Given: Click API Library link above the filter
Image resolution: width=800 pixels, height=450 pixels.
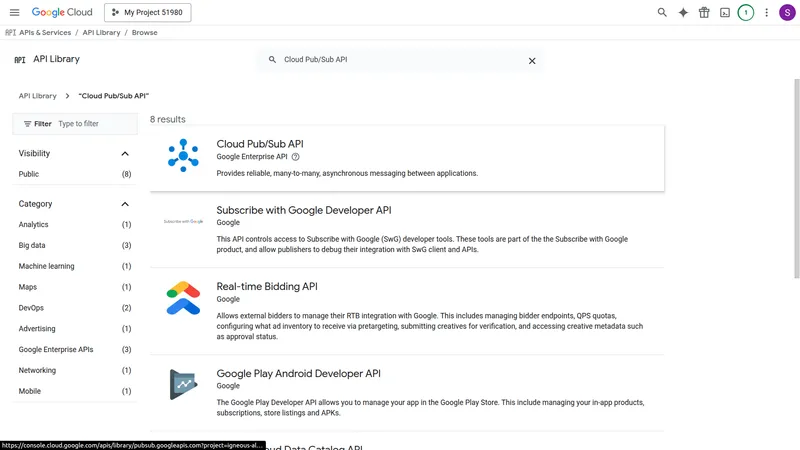Looking at the screenshot, I should [x=37, y=96].
